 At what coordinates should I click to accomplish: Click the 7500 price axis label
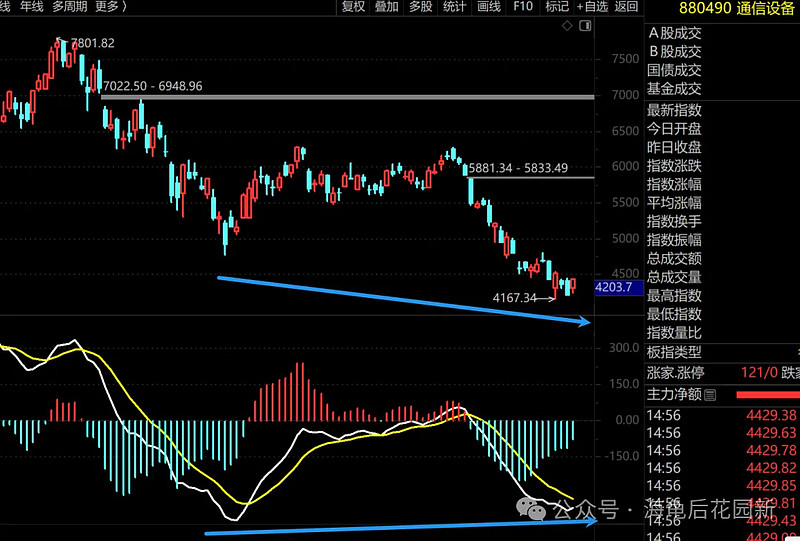625,59
